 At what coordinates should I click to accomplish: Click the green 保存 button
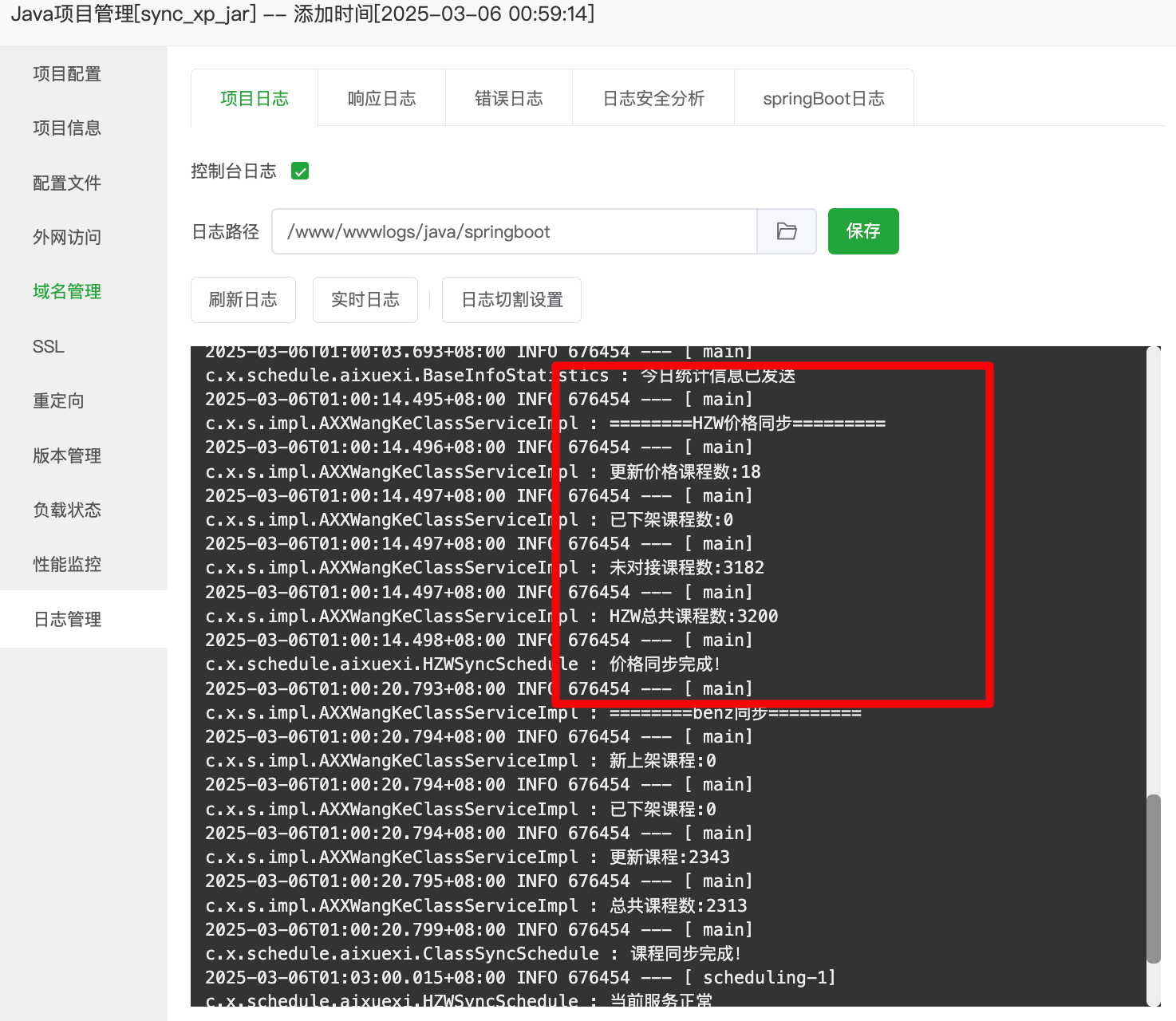click(x=863, y=231)
